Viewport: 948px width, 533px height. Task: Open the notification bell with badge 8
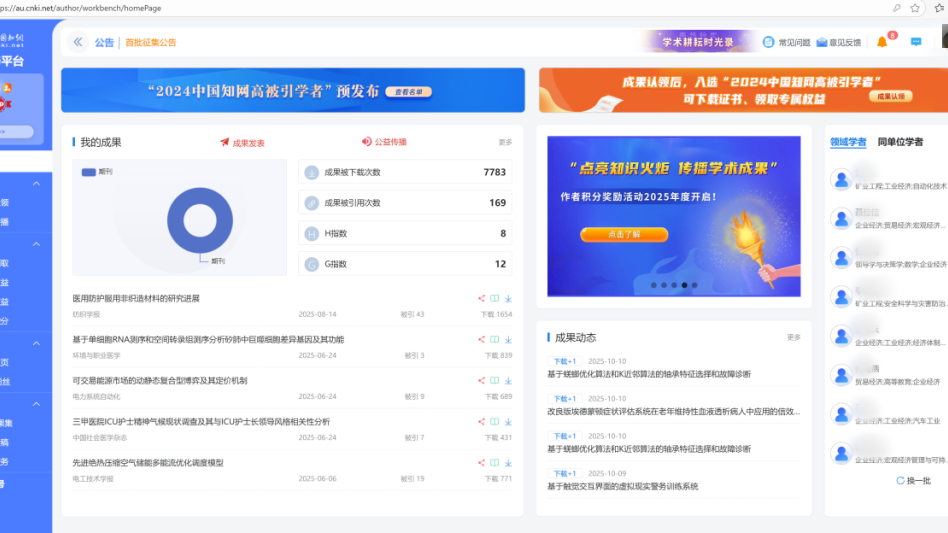pyautogui.click(x=882, y=42)
